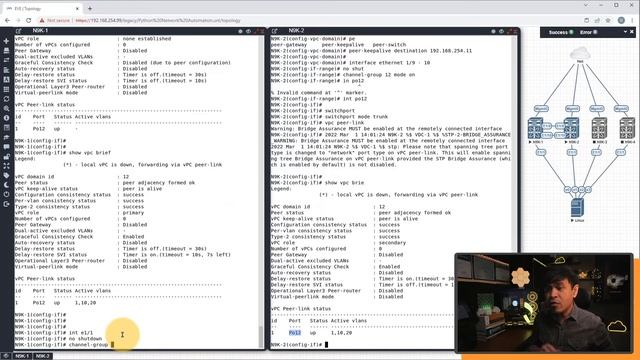This screenshot has height=360, width=640.
Task: Click the Mgmt0 label above N9K-4
Action: click(621, 109)
